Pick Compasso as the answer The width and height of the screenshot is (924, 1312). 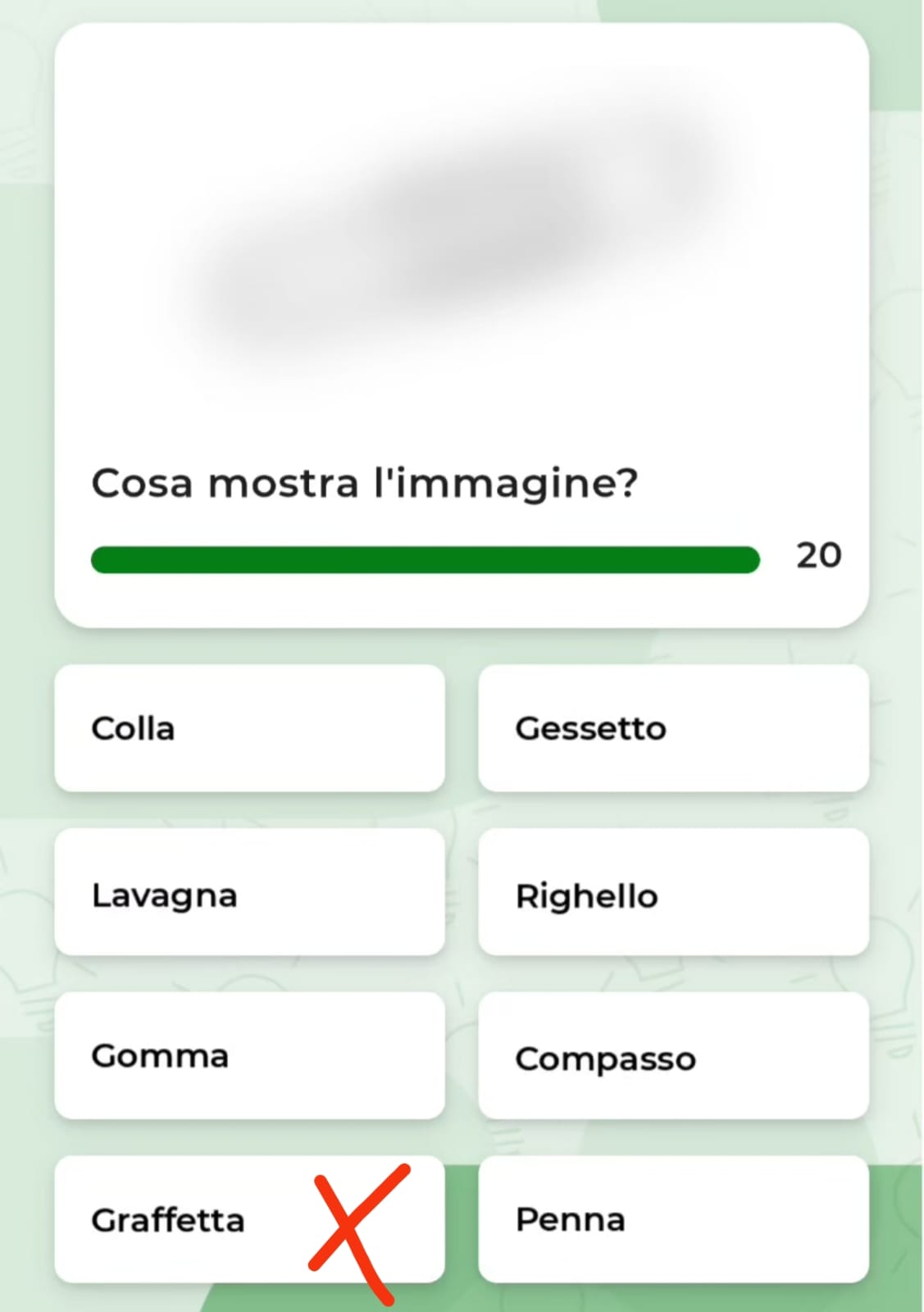[x=673, y=1056]
